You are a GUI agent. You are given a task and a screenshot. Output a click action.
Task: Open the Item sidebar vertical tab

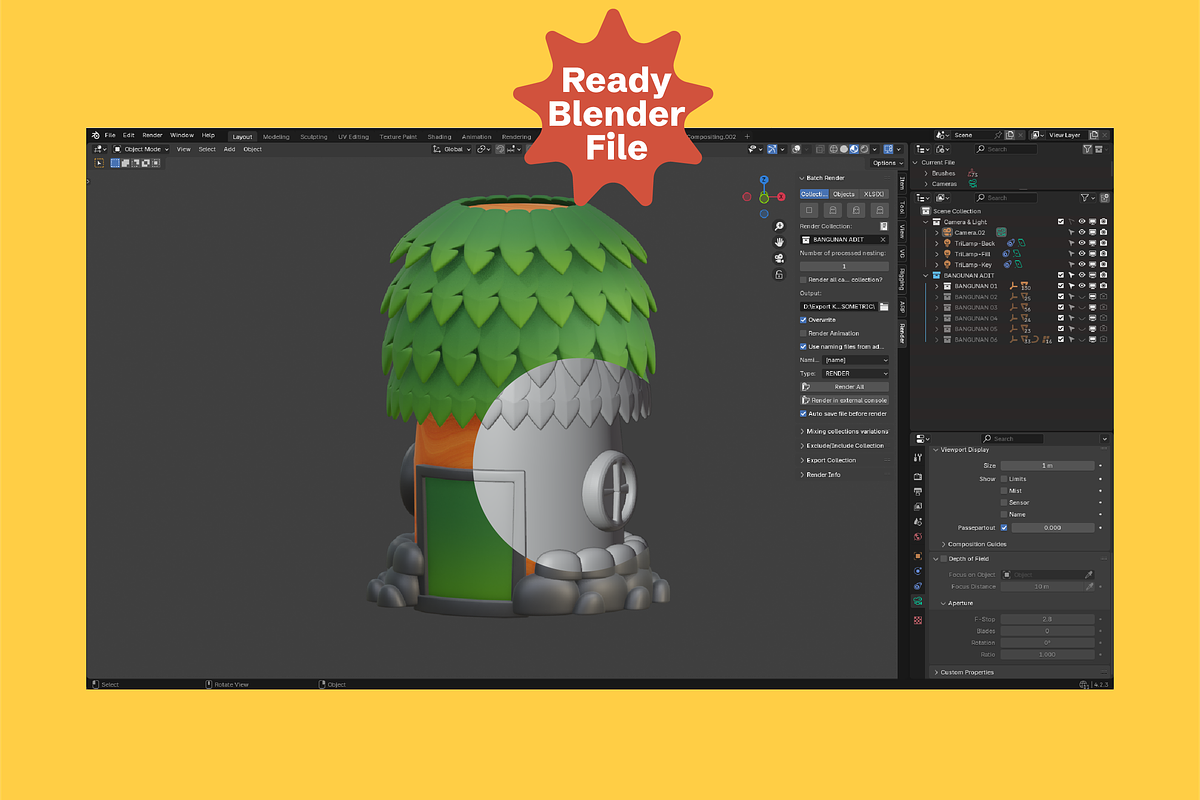(901, 182)
